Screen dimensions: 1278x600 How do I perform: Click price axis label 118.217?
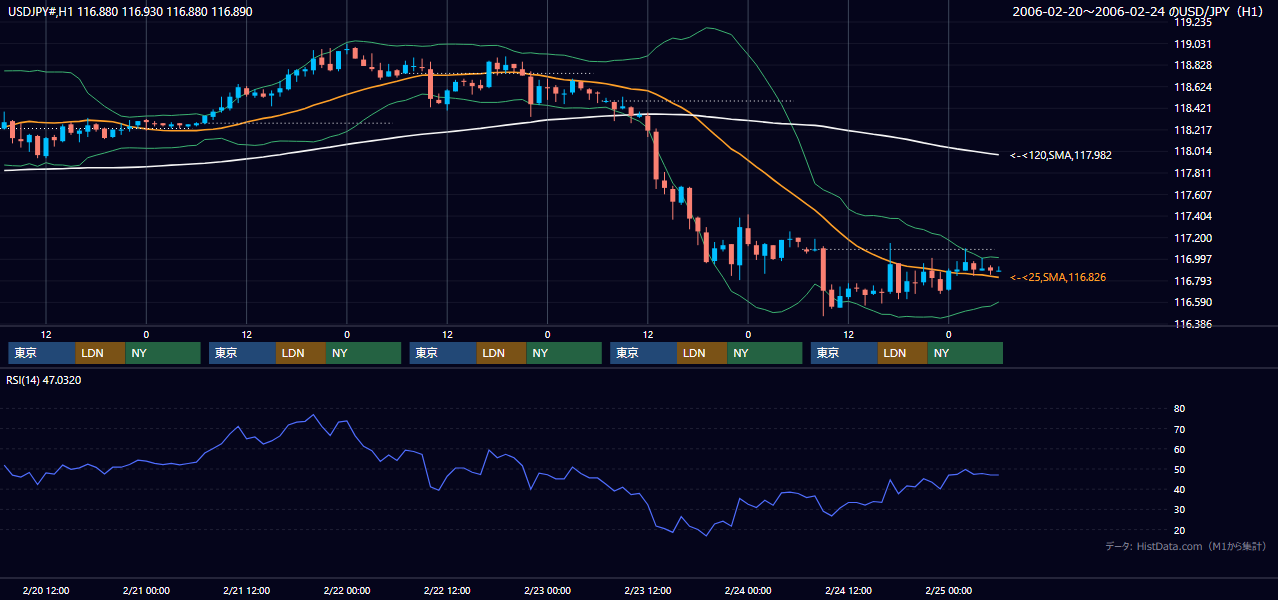pyautogui.click(x=1193, y=130)
